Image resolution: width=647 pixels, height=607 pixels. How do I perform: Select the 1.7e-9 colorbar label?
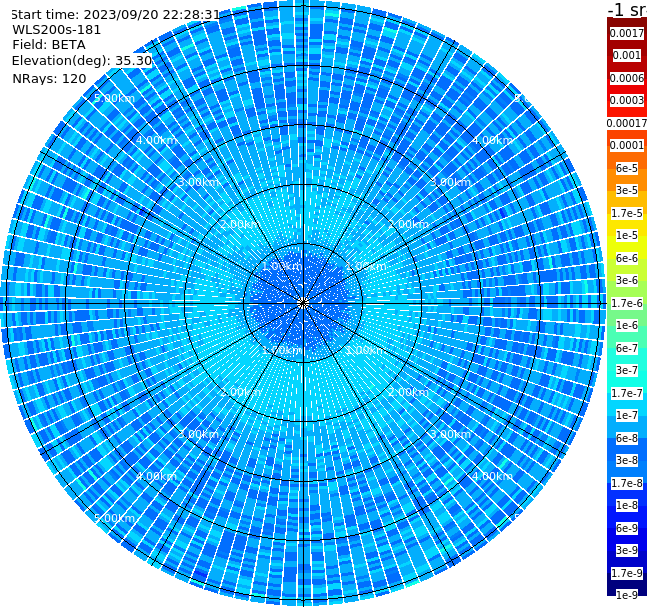tap(627, 573)
